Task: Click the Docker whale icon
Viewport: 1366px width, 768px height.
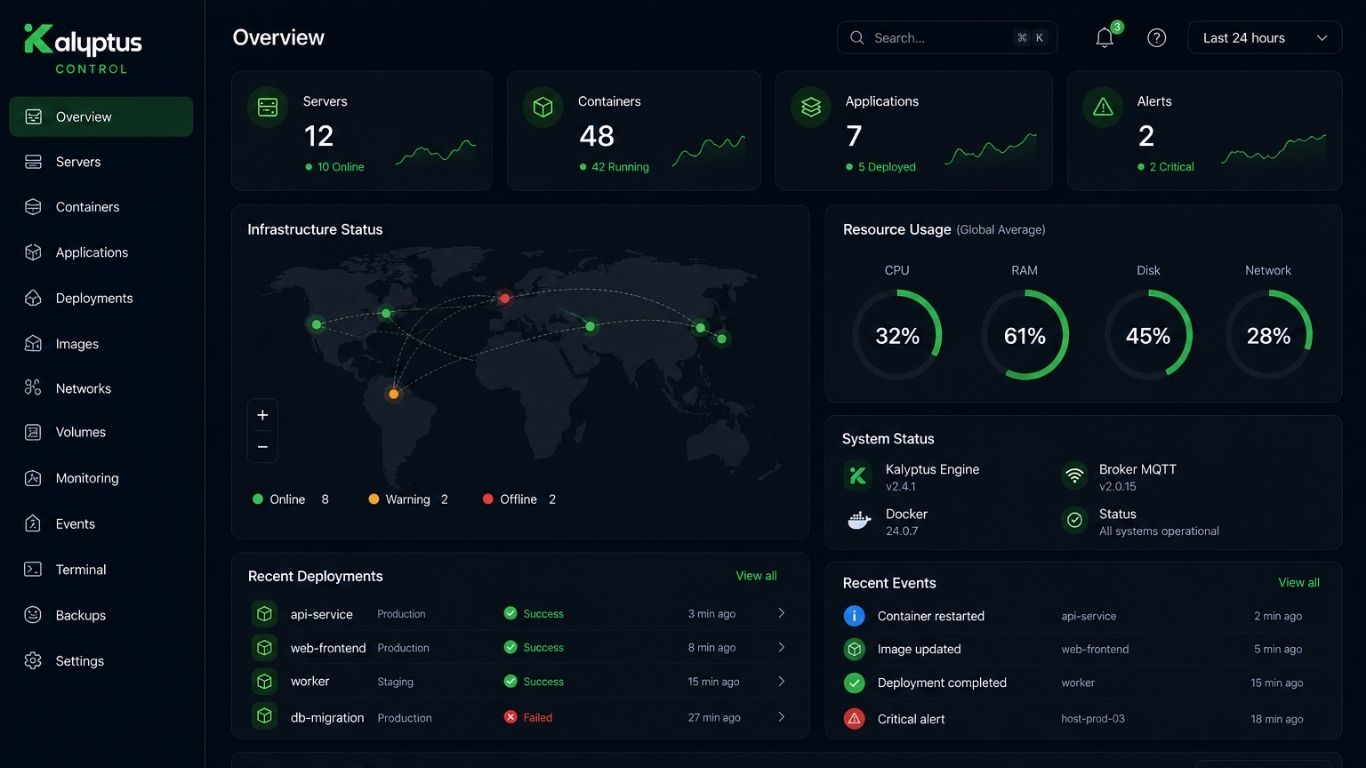Action: click(859, 521)
